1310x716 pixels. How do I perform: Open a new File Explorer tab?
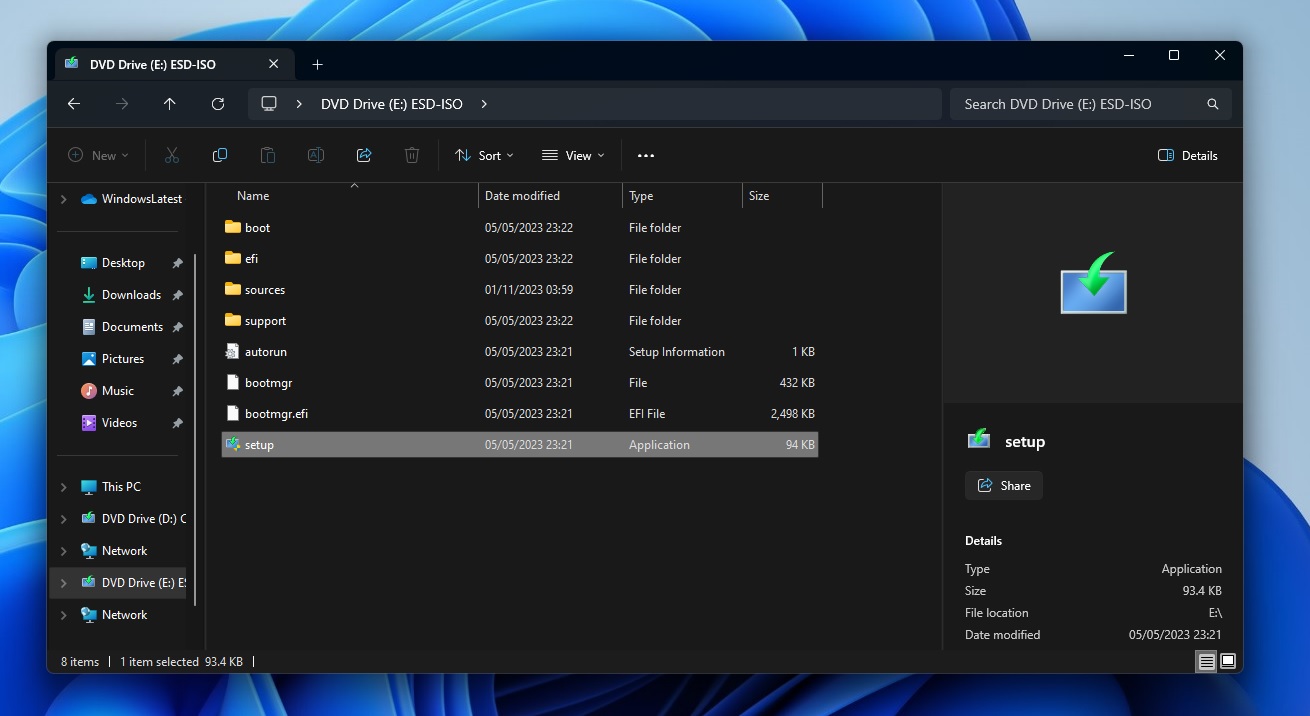[x=317, y=64]
